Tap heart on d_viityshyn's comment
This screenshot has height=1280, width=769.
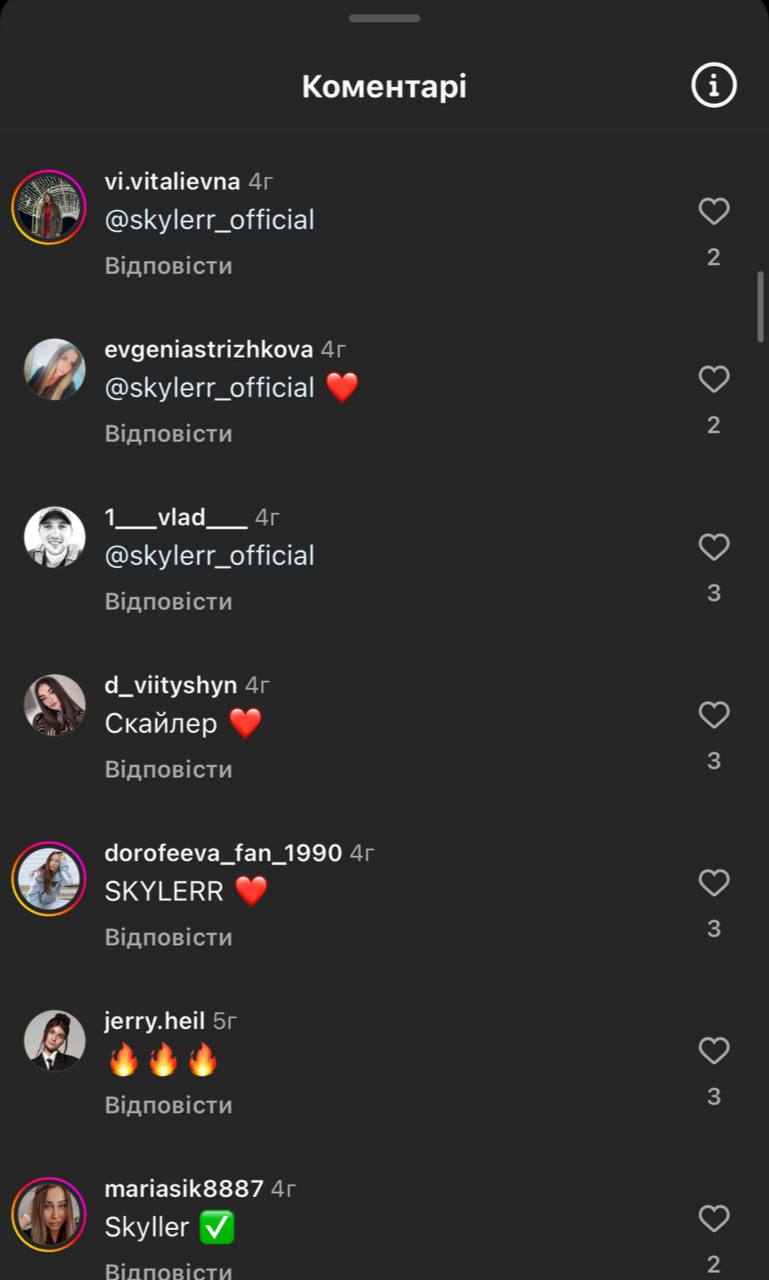[x=713, y=715]
